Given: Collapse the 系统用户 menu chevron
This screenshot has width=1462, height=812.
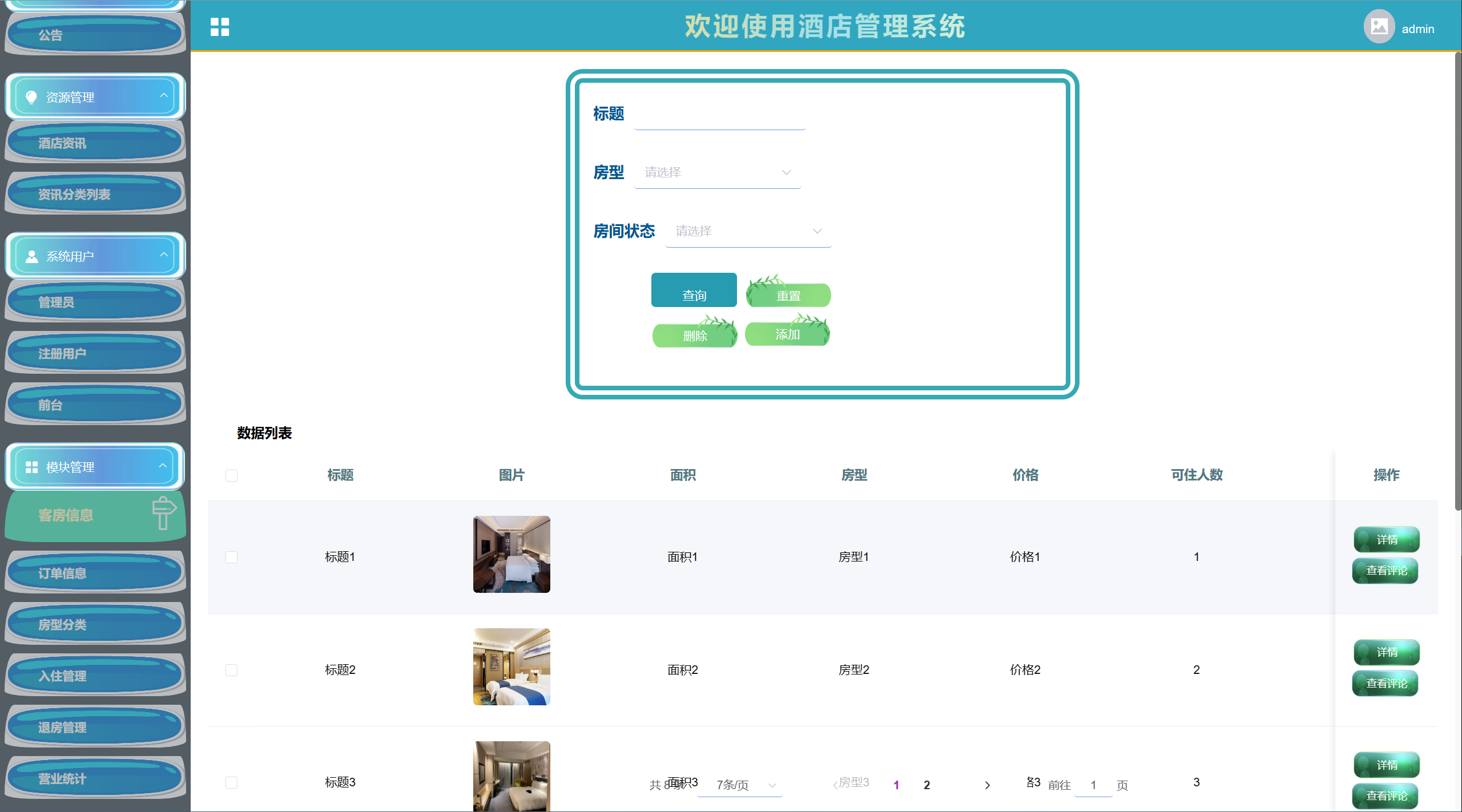Looking at the screenshot, I should pyautogui.click(x=164, y=254).
